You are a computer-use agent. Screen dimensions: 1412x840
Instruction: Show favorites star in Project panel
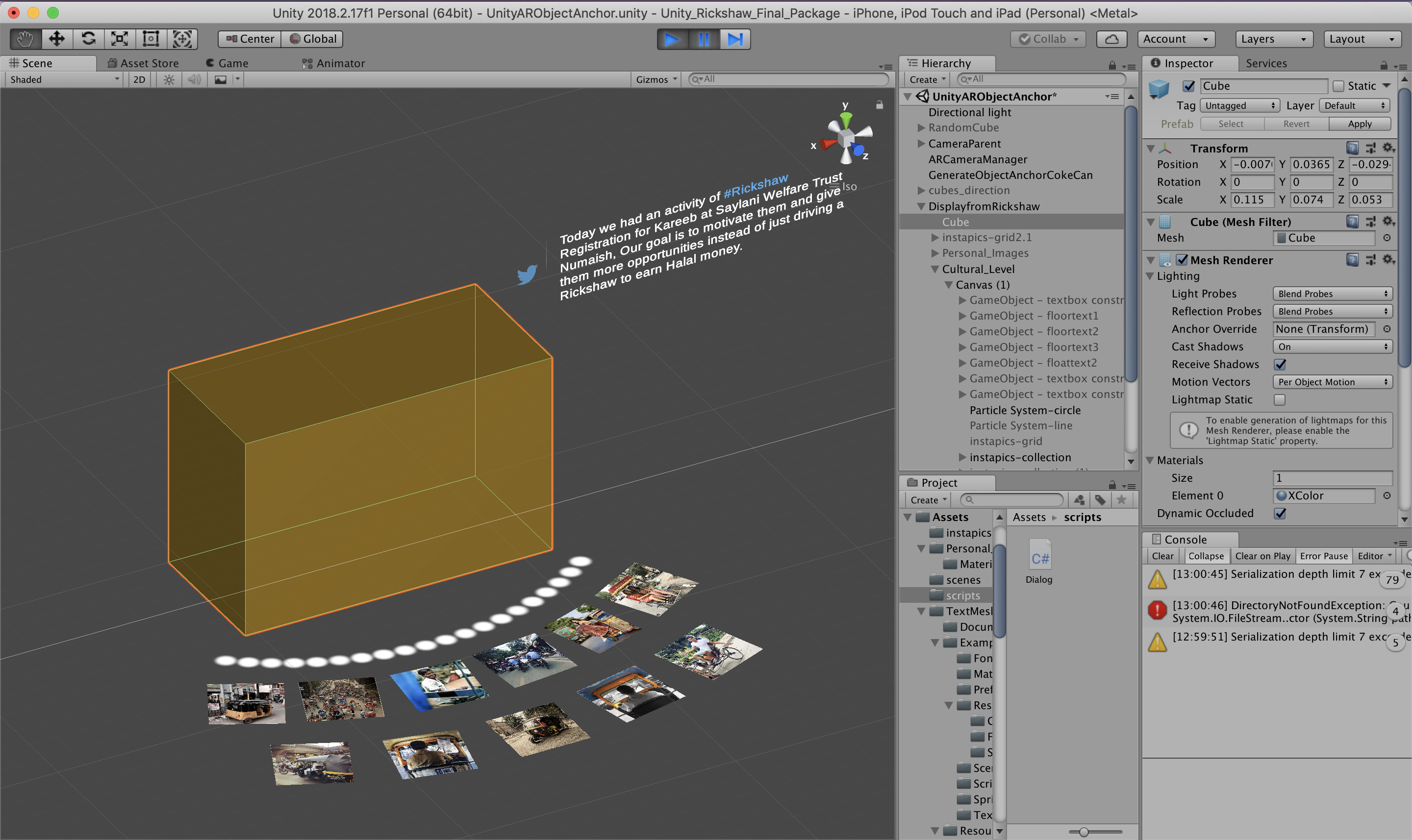click(1121, 500)
